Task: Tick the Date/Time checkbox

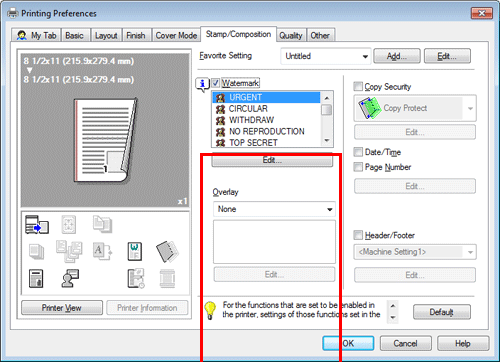Action: (x=358, y=152)
